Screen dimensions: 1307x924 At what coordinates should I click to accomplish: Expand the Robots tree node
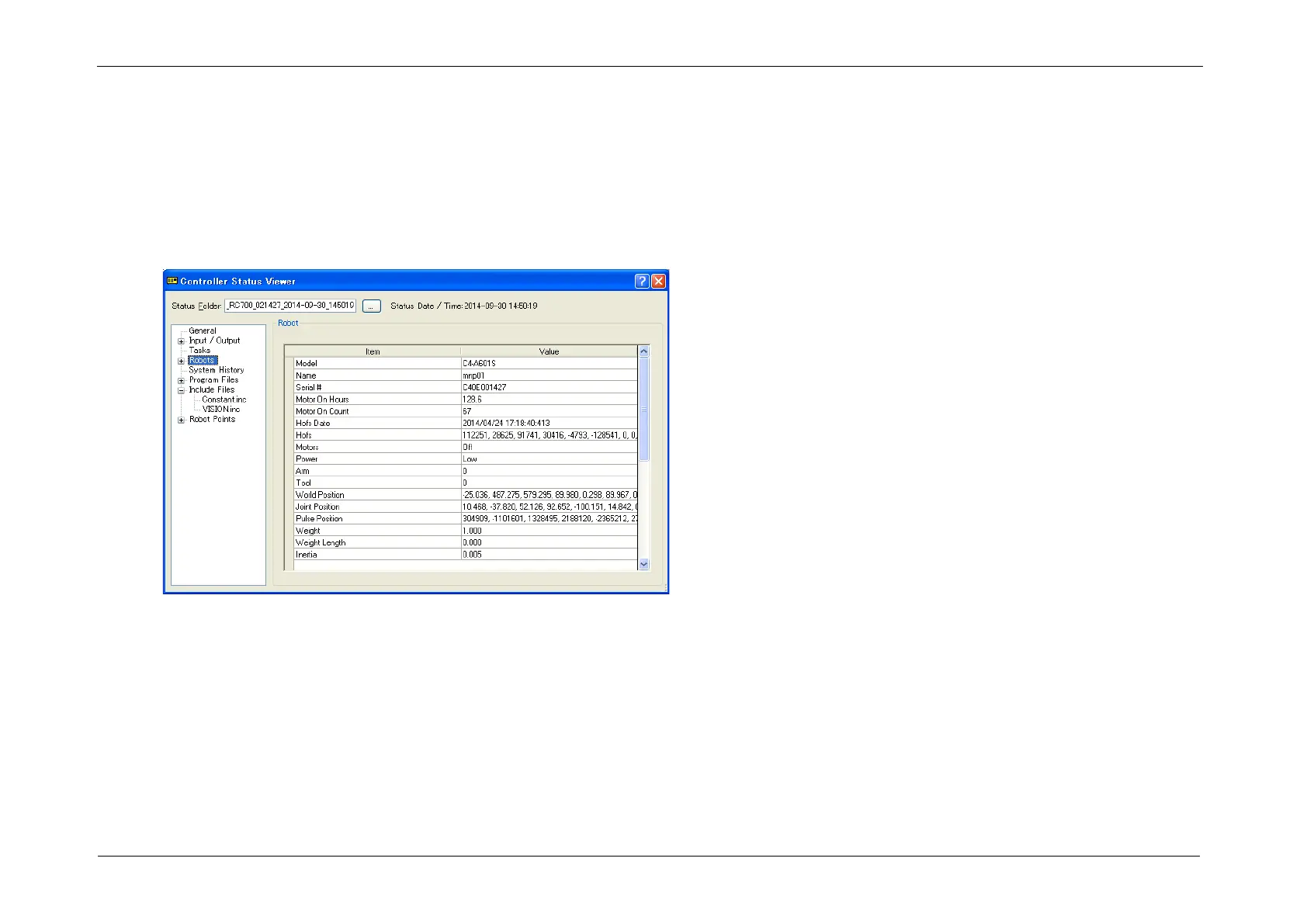[x=182, y=361]
